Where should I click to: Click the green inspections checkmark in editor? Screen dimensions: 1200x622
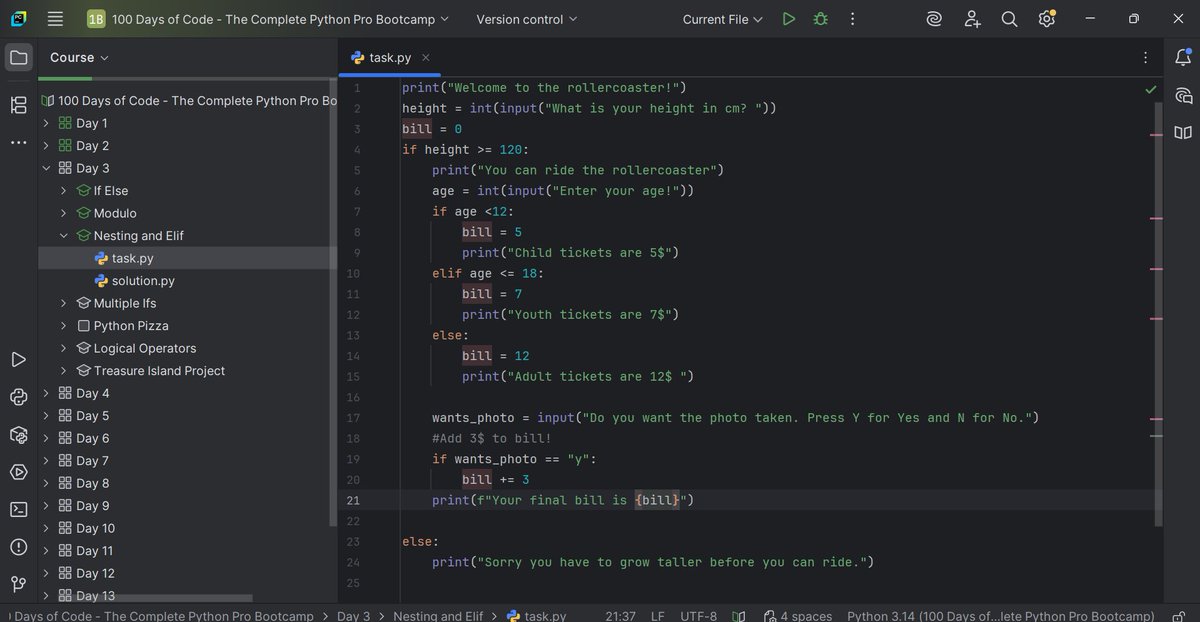pos(1151,89)
